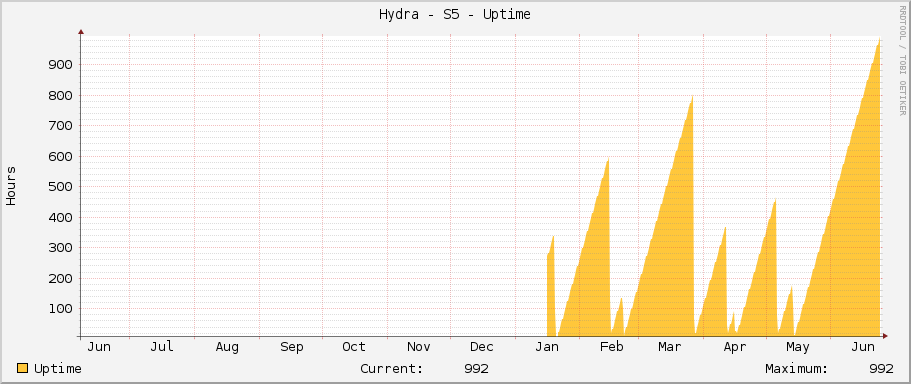
Task: Click the 'Dec' month label
Action: [482, 347]
